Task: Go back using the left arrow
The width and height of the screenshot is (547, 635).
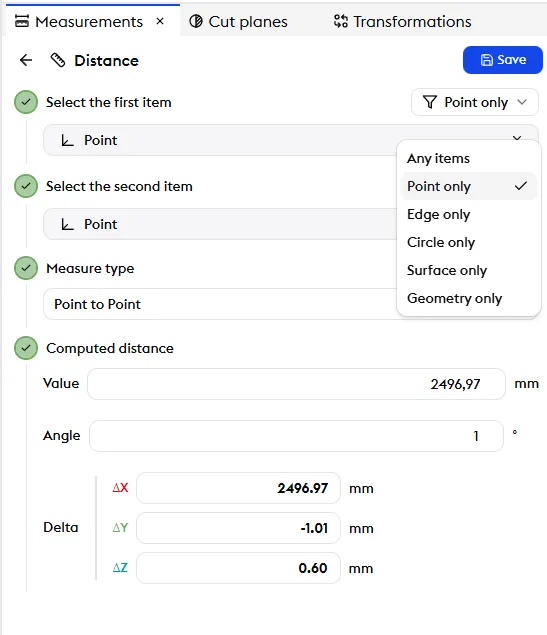Action: pyautogui.click(x=26, y=60)
